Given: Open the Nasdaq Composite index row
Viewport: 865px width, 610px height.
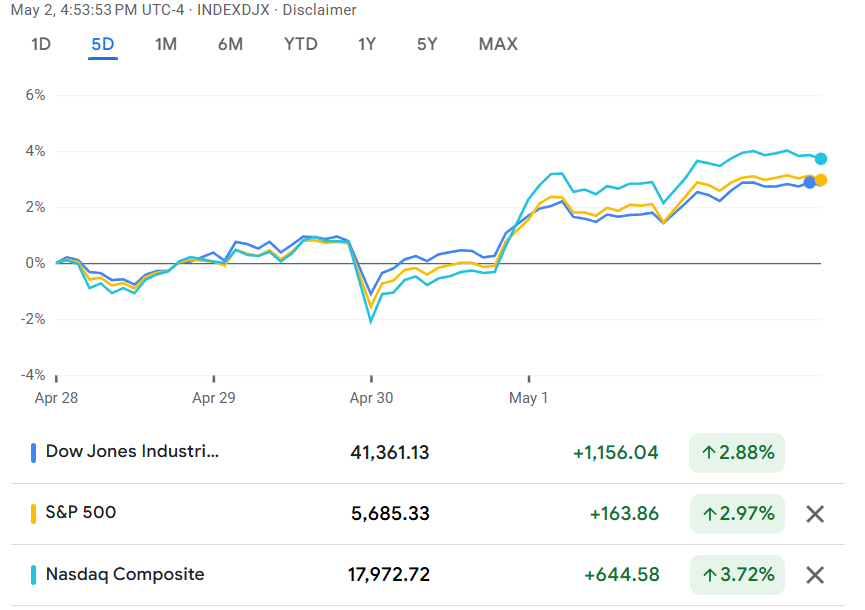Looking at the screenshot, I should point(428,575).
